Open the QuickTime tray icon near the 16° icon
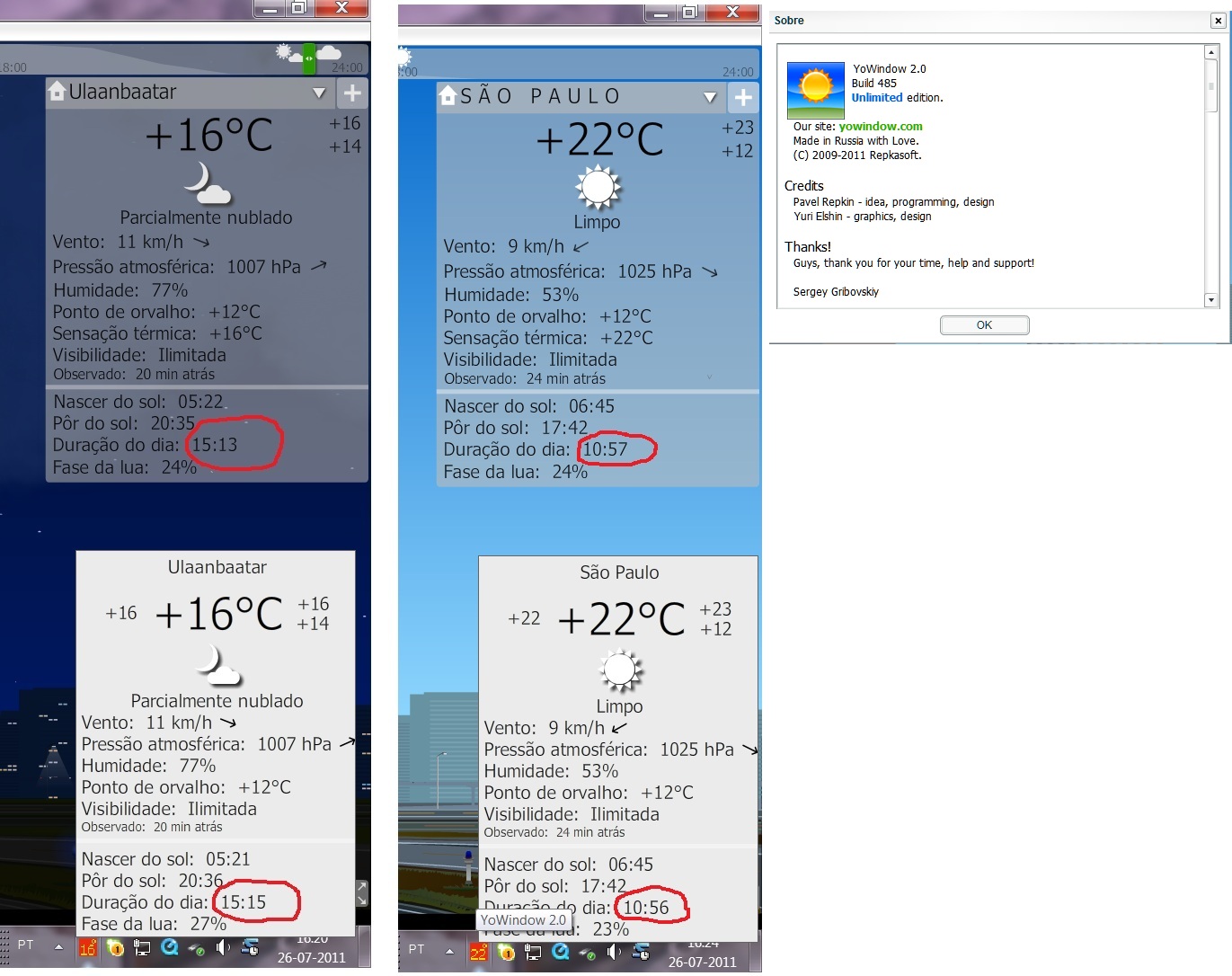The height and width of the screenshot is (976, 1232). pos(169,947)
